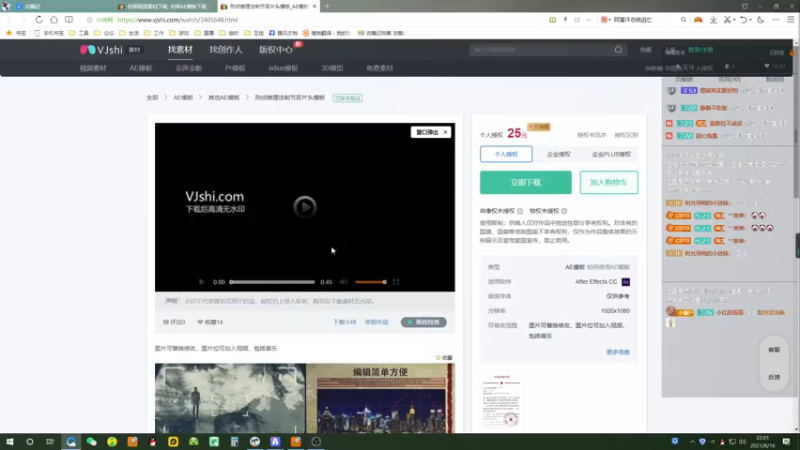This screenshot has height=450, width=800.
Task: Click the site search magnifier icon
Action: tap(618, 50)
